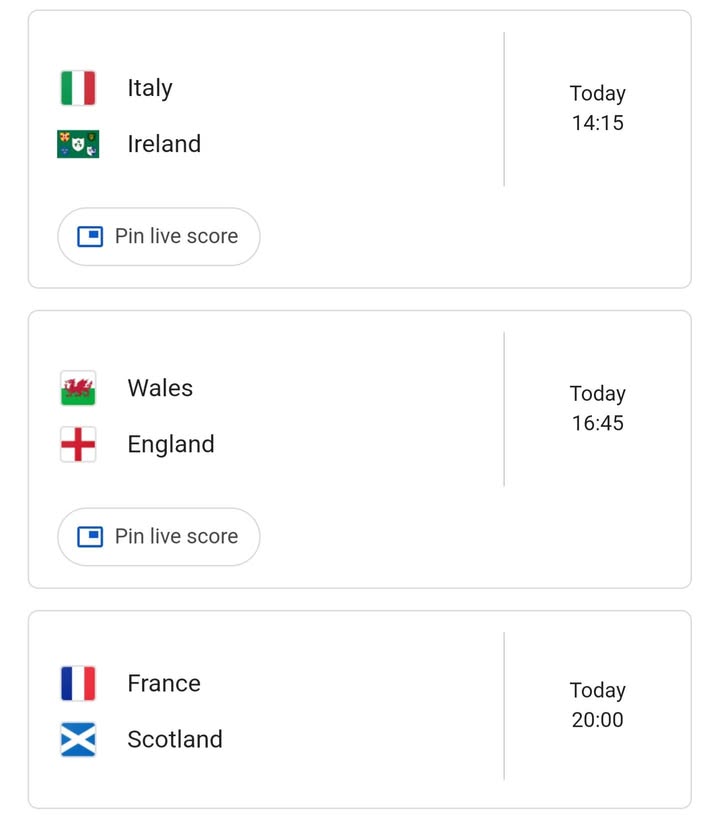Open the Ireland team name
This screenshot has height=815, width=720.
pos(164,144)
